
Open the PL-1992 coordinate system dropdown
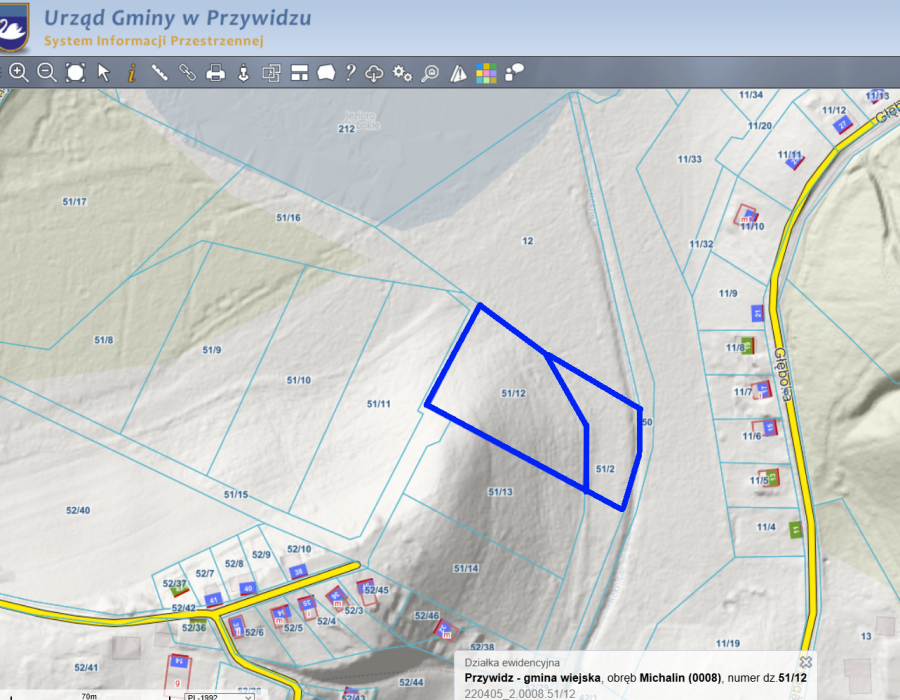224,697
